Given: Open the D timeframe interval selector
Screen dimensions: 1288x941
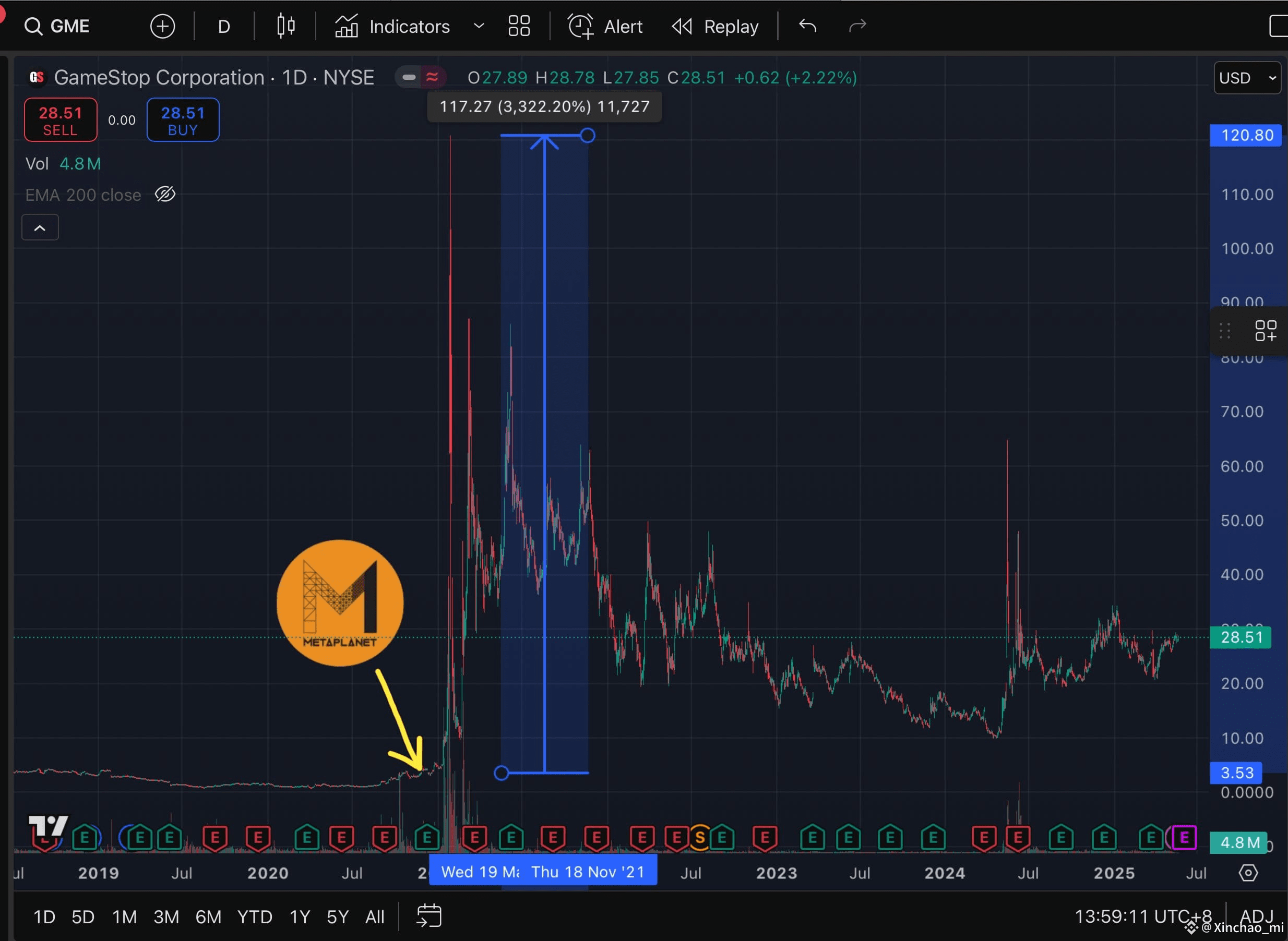Looking at the screenshot, I should (x=224, y=26).
